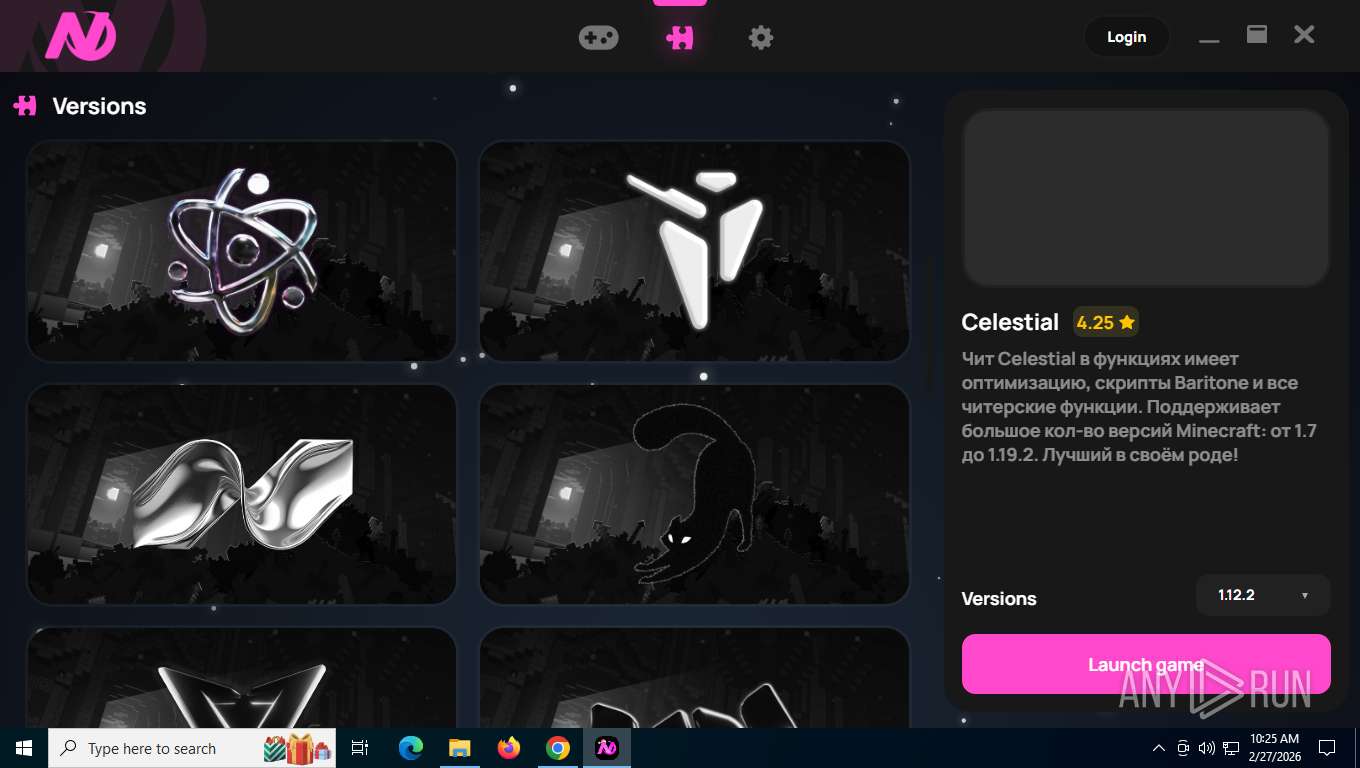
Task: Choose the chrome wave ribbon client card
Action: (242, 494)
